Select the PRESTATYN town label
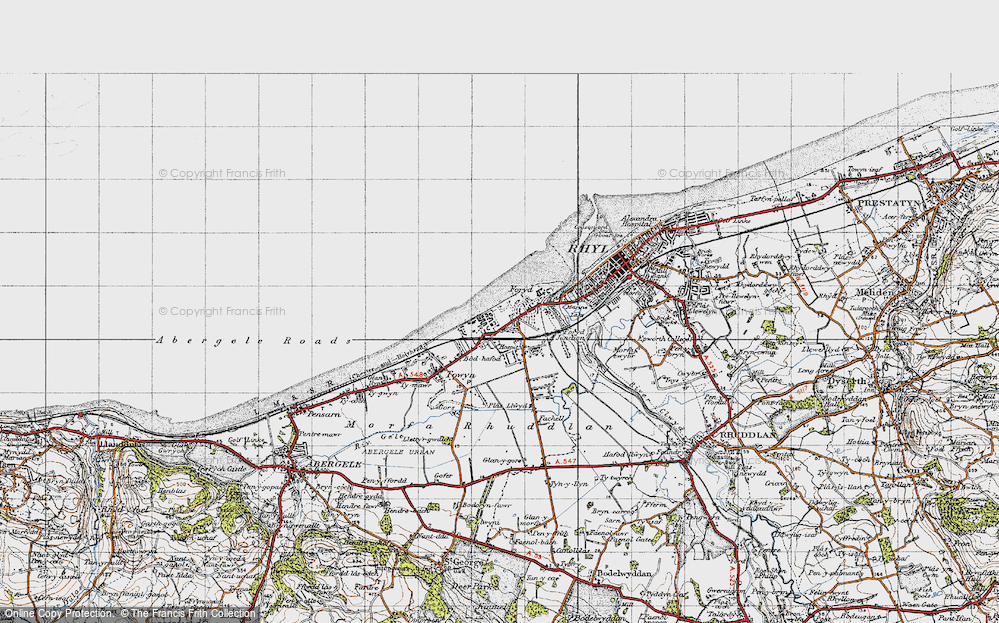 [890, 203]
